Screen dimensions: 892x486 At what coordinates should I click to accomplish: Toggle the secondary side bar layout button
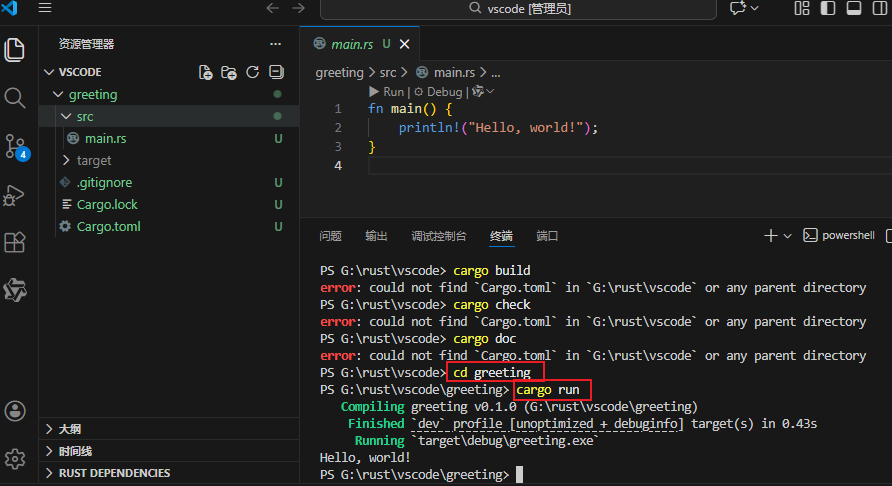click(879, 8)
